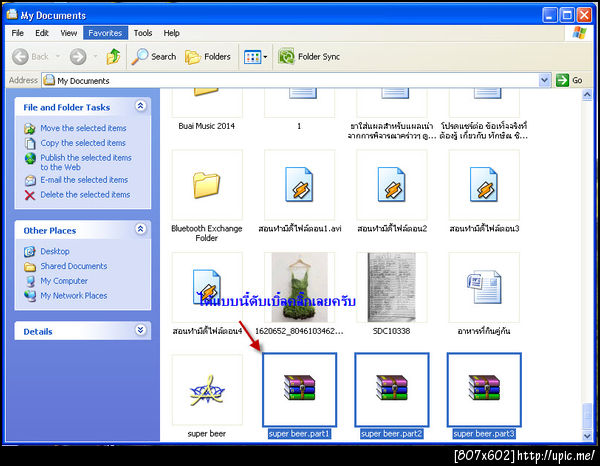Click the Publish globe icon
The height and width of the screenshot is (466, 600).
point(30,158)
